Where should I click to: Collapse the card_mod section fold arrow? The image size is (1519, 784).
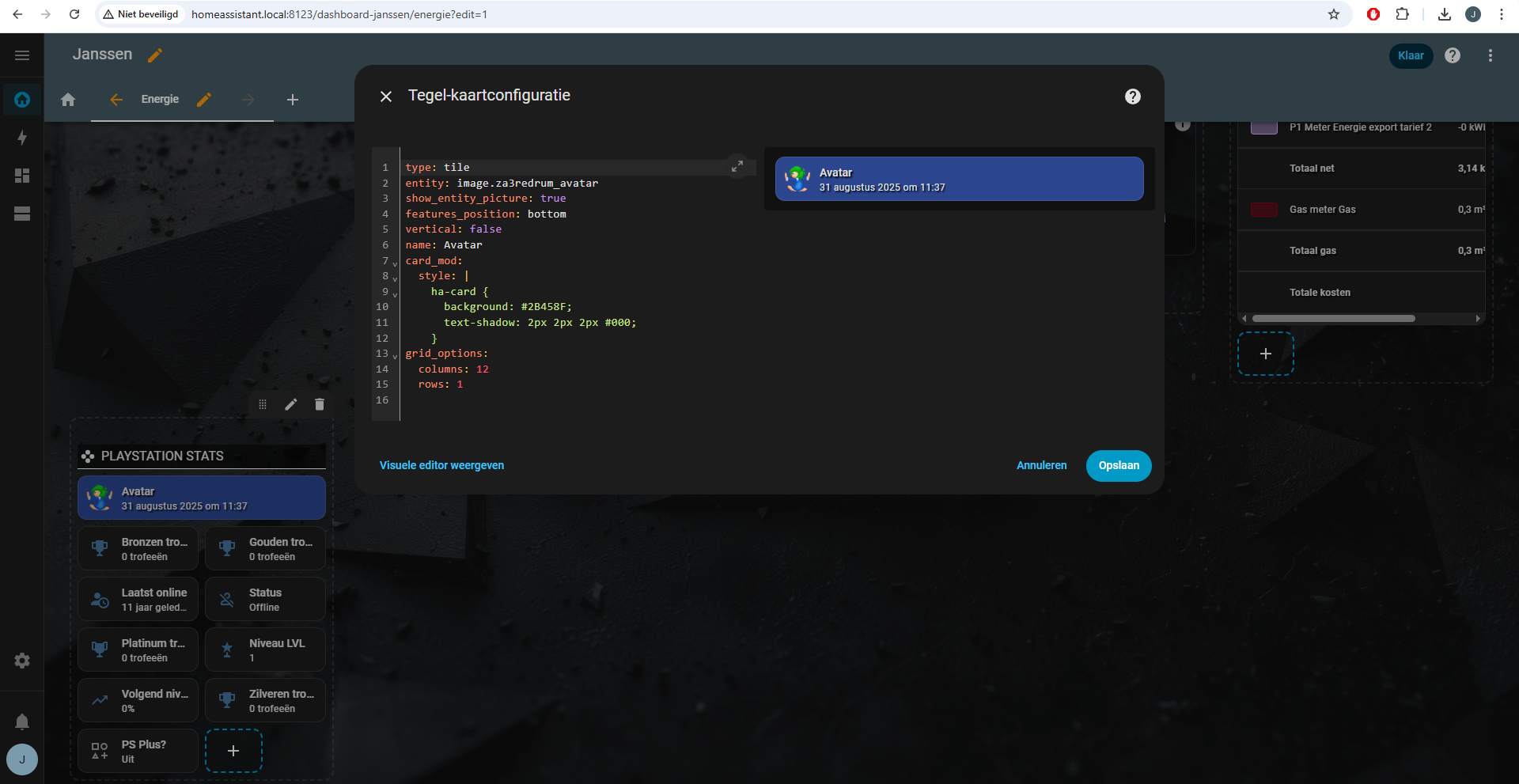[x=395, y=263]
